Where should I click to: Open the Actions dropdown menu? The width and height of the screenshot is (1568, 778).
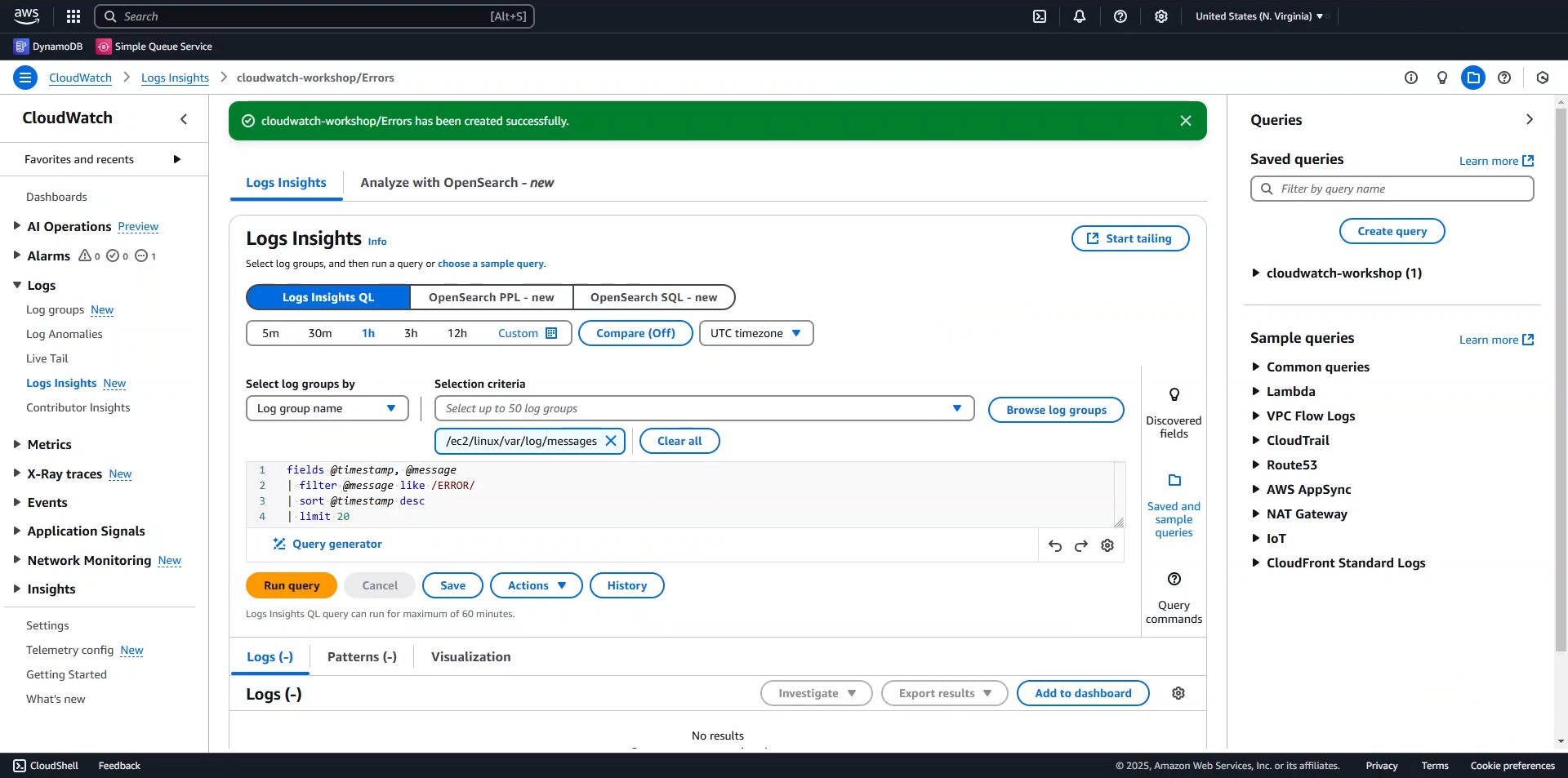[536, 585]
